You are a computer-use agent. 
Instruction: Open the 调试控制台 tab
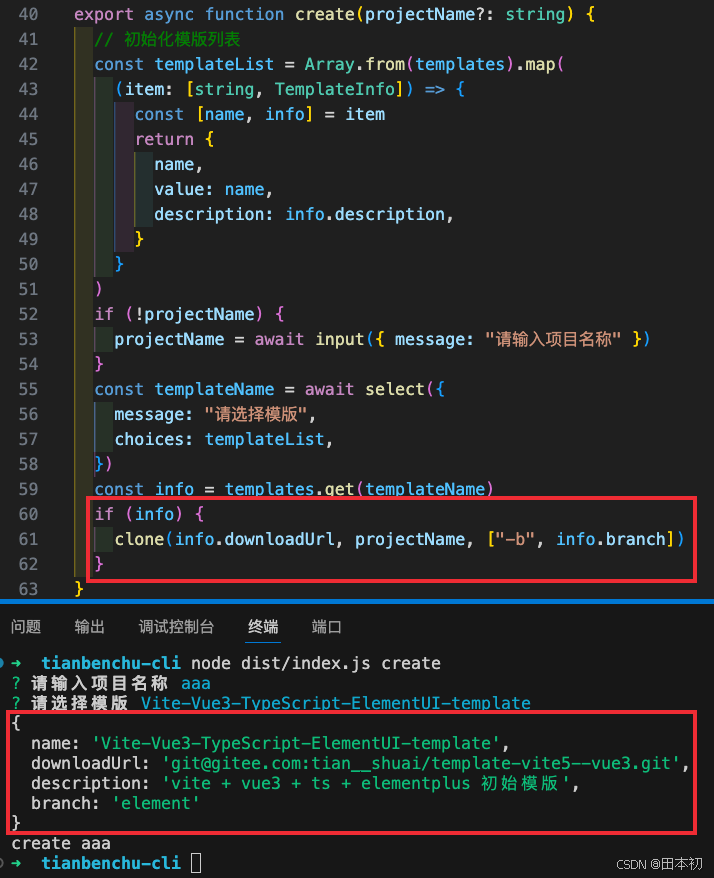(x=176, y=627)
